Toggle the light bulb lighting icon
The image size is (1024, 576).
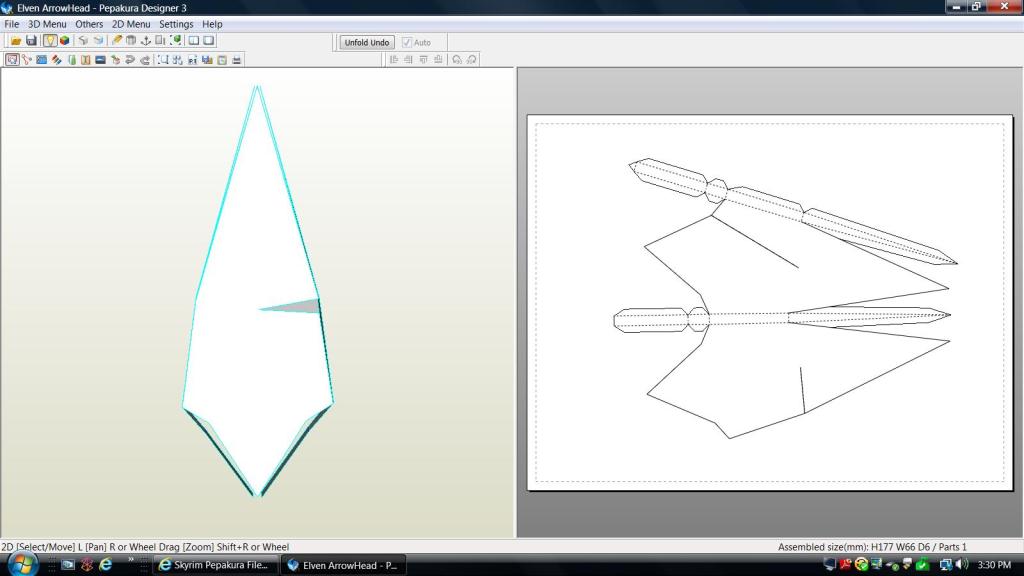pyautogui.click(x=50, y=40)
